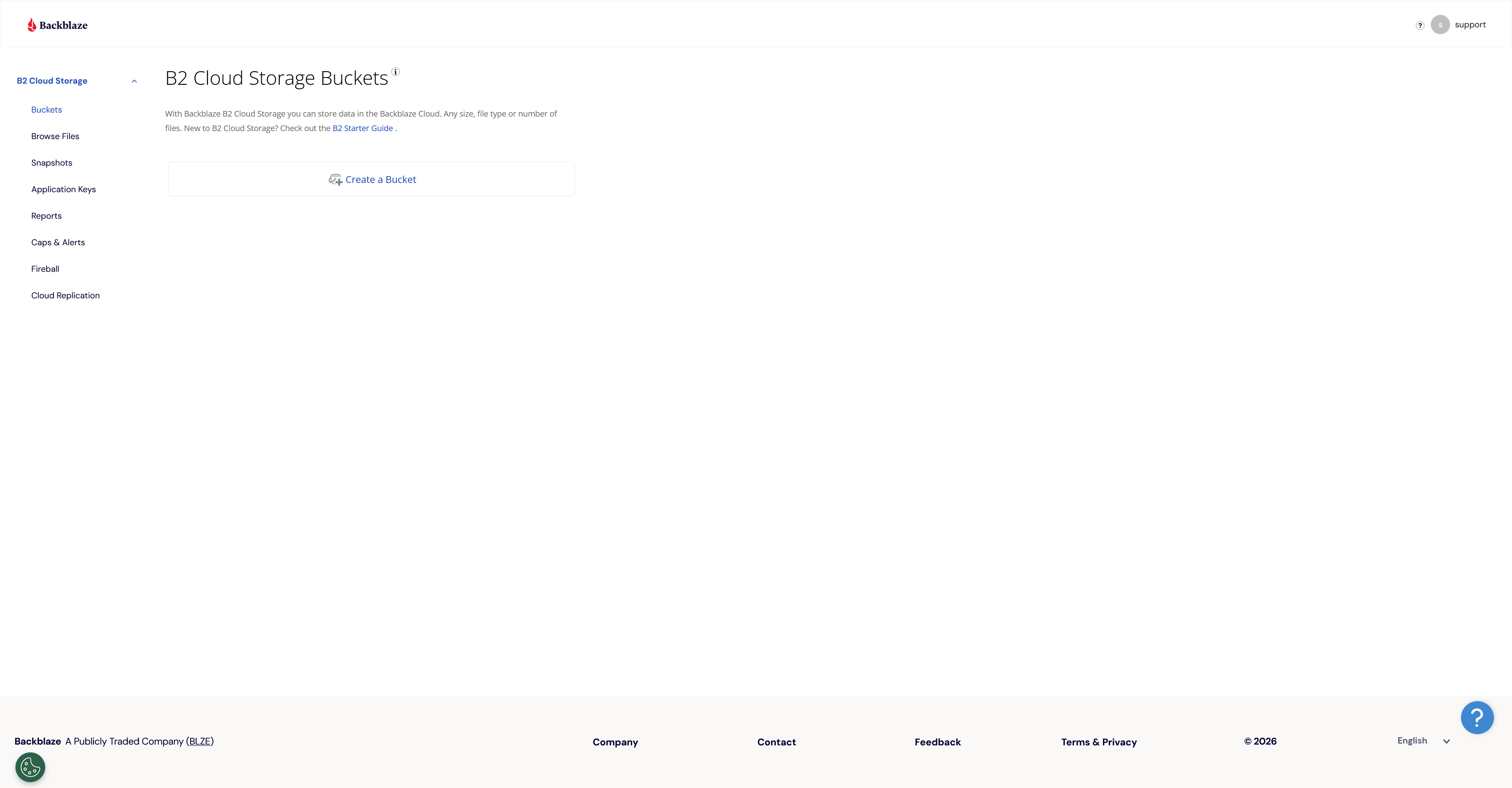Click the footer Backblaze company name
This screenshot has width=1512, height=788.
(x=37, y=742)
